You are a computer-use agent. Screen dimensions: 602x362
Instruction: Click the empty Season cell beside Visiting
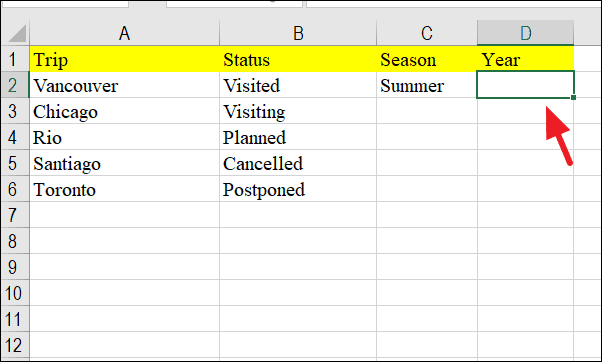(427, 111)
